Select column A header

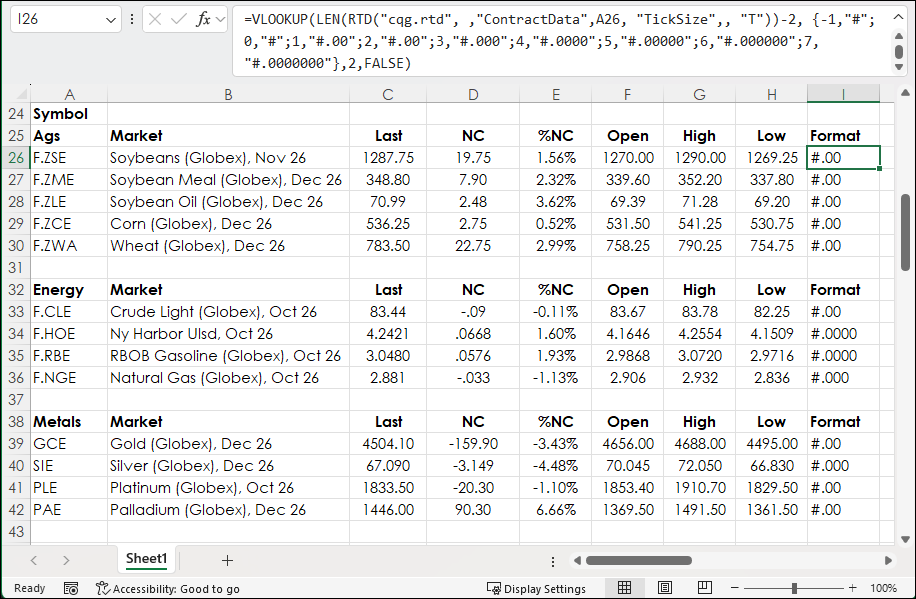[x=69, y=94]
